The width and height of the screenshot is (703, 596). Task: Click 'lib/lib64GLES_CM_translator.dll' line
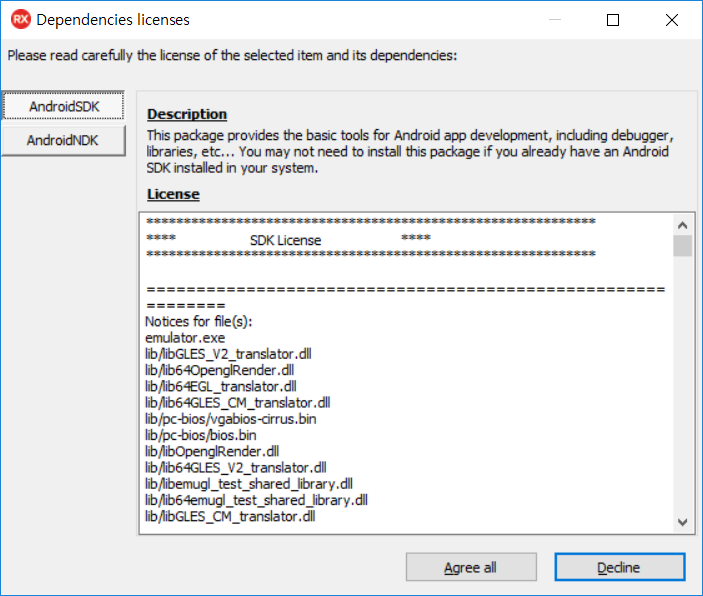pyautogui.click(x=238, y=403)
